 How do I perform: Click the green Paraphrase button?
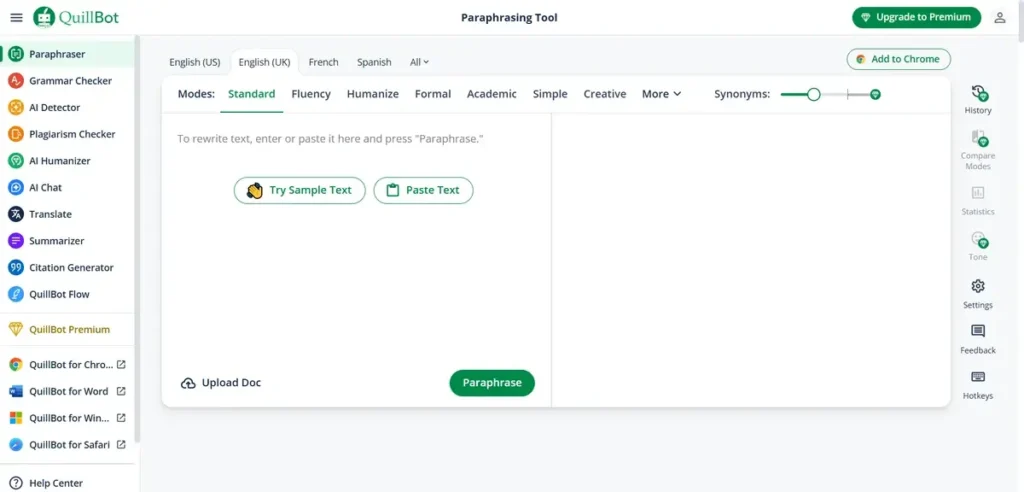click(492, 383)
